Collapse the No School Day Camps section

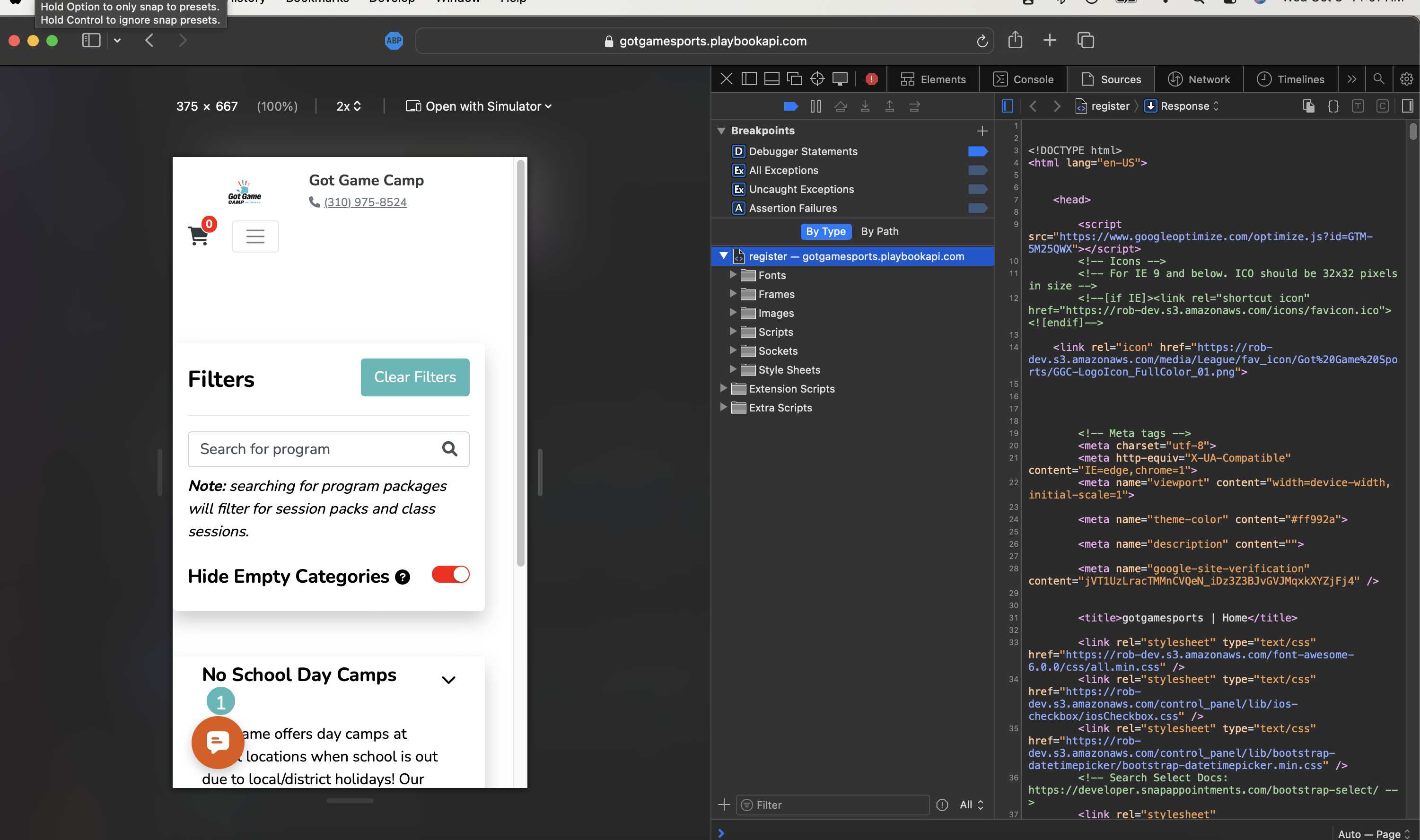[x=448, y=680]
